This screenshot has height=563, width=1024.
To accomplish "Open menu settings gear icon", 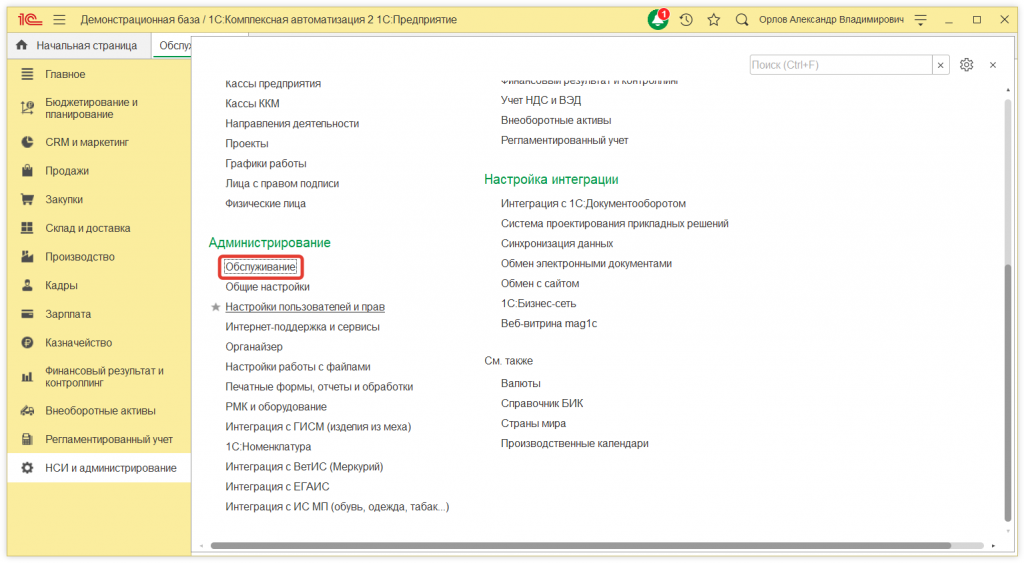I will (x=966, y=65).
